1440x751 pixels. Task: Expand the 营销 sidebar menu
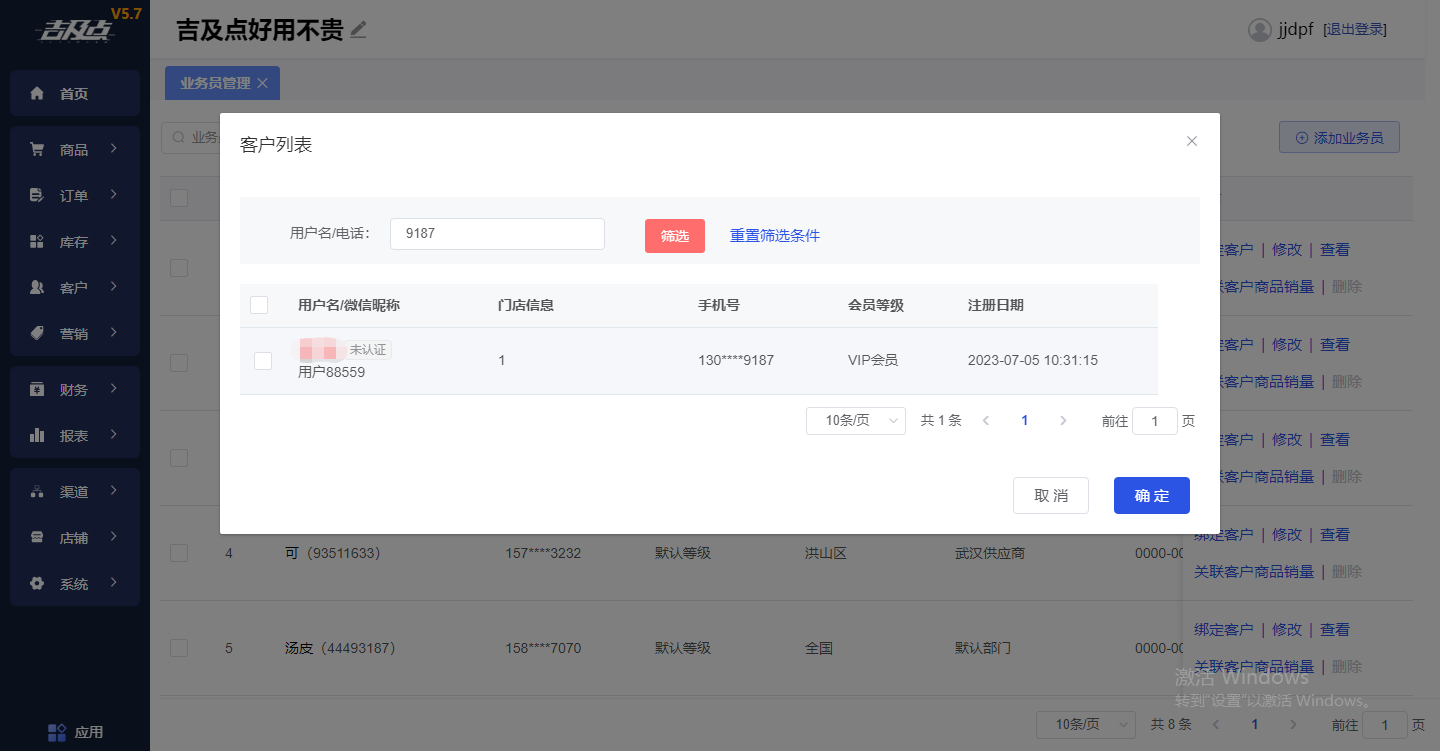(75, 333)
